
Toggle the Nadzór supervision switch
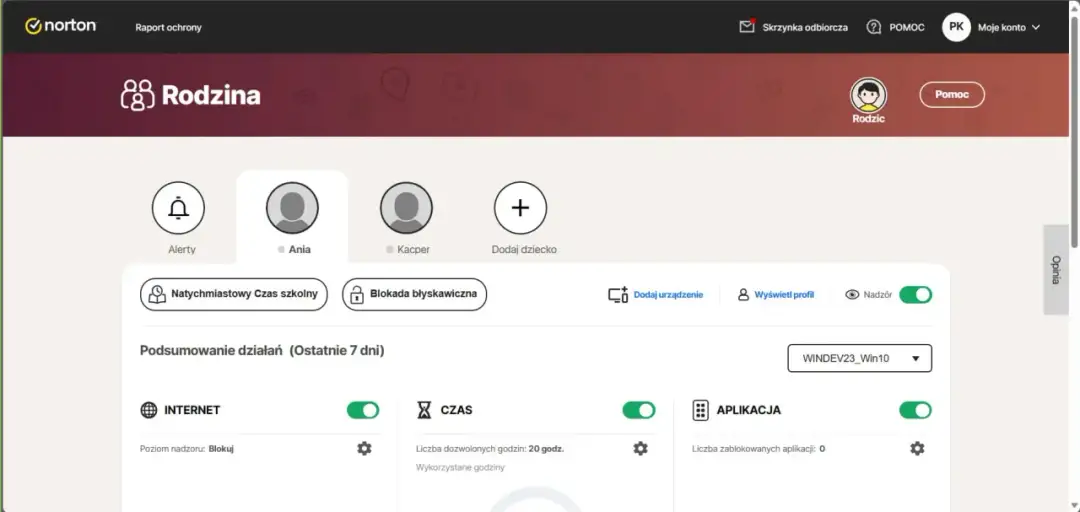pos(915,294)
